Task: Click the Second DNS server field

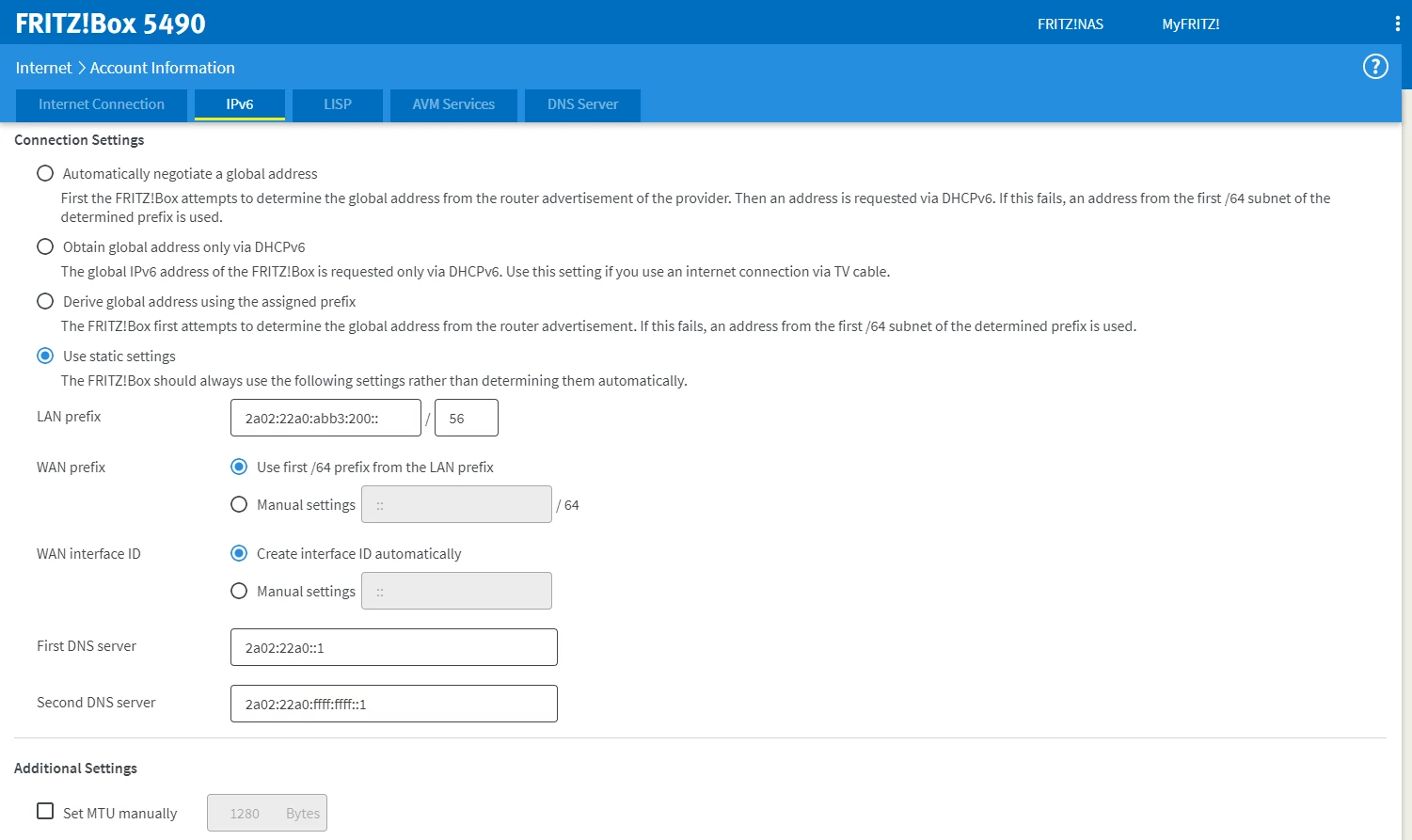Action: pos(394,704)
